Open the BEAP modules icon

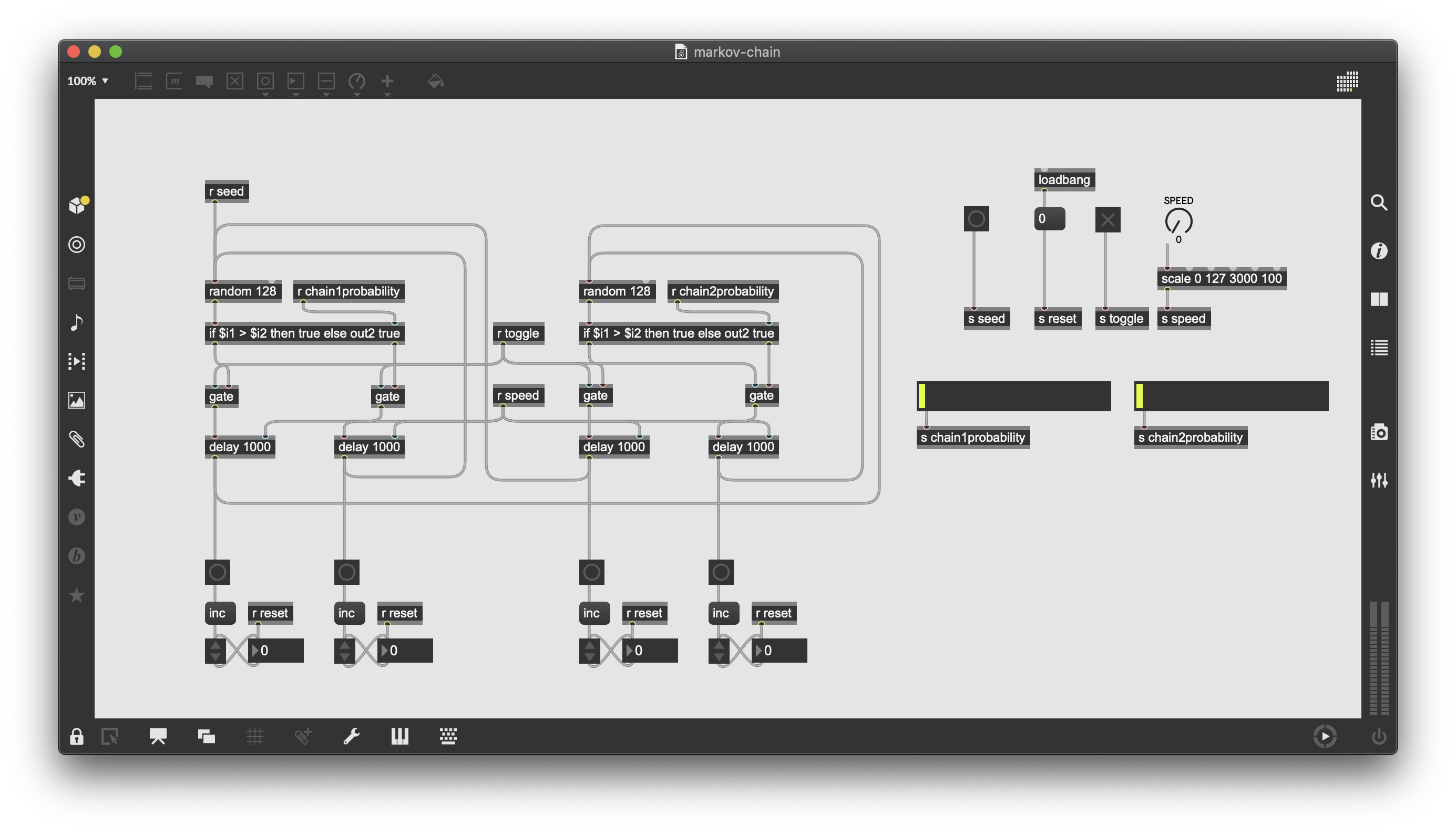[x=77, y=555]
